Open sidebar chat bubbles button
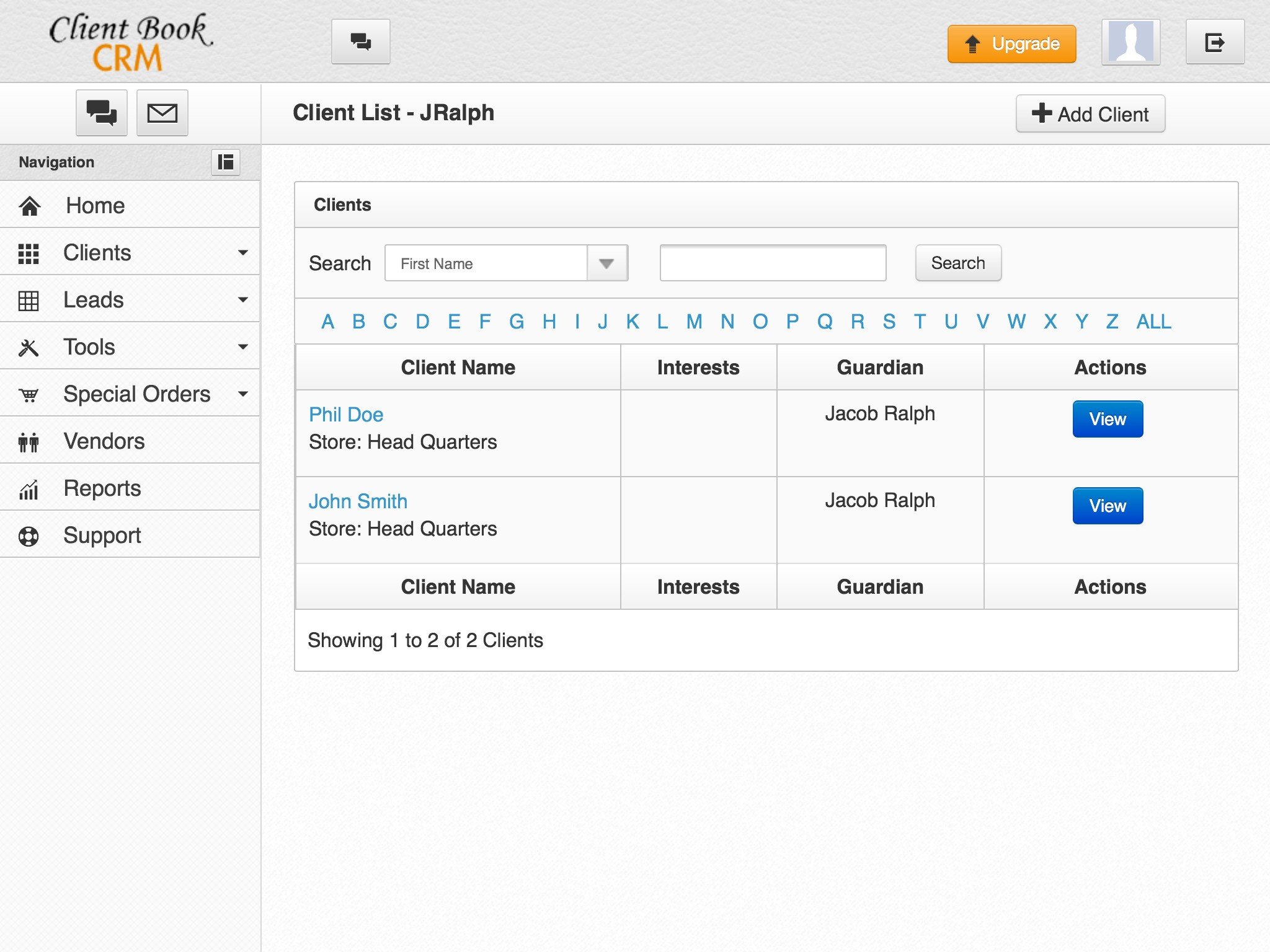Screen dimensions: 1270x952 (102, 113)
